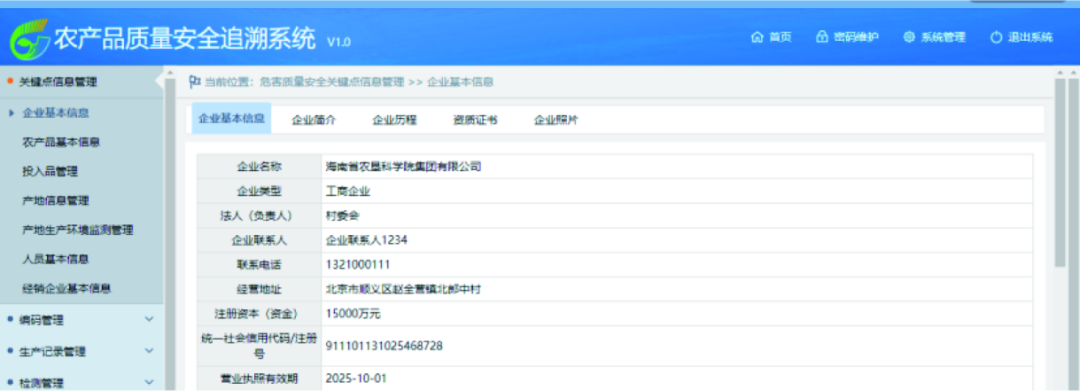Click address 北京市顺义区赵全营镇北郎中村
The width and height of the screenshot is (1080, 391).
tap(403, 289)
